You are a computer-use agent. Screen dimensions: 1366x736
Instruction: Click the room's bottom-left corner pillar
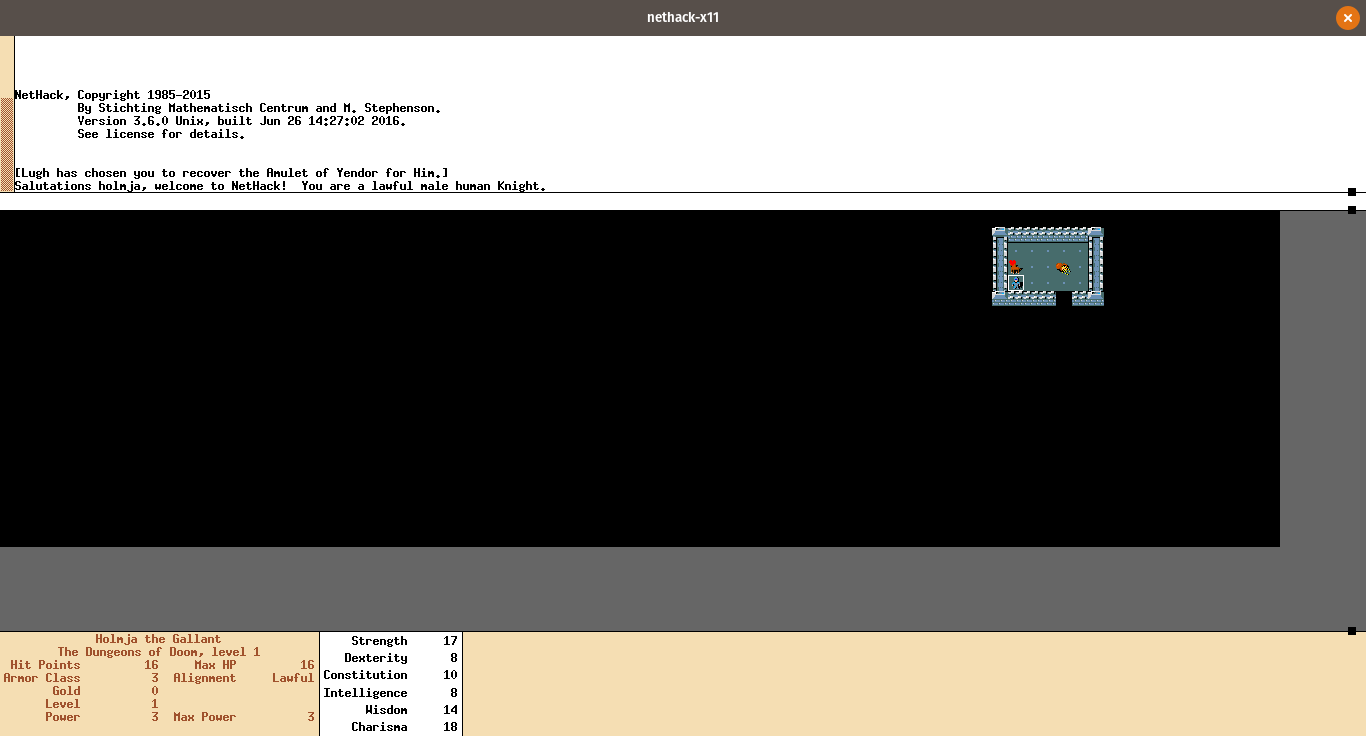(x=1000, y=298)
